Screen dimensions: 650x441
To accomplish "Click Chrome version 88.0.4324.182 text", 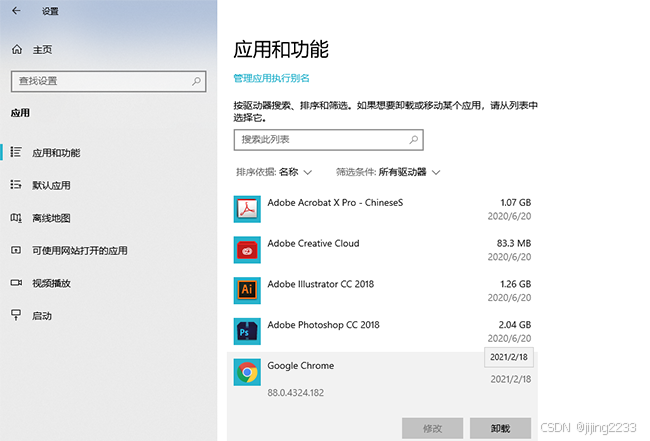I will click(296, 393).
